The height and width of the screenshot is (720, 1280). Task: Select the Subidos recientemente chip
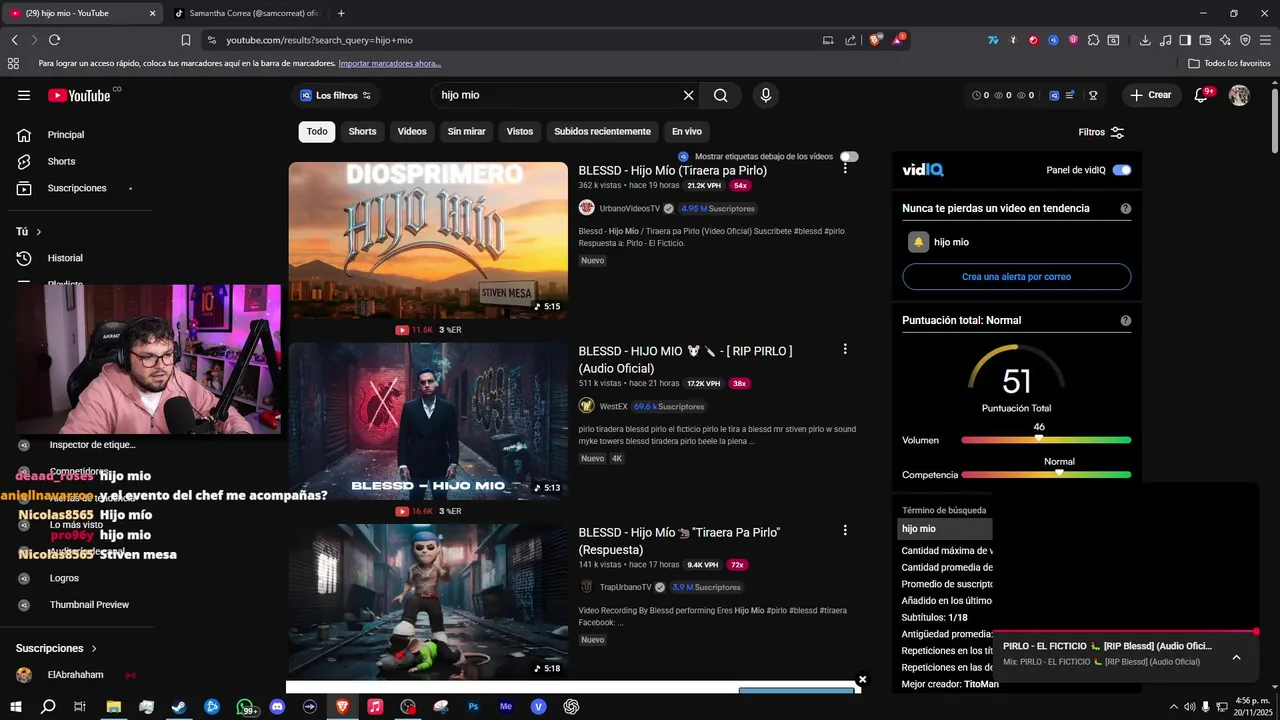point(602,131)
